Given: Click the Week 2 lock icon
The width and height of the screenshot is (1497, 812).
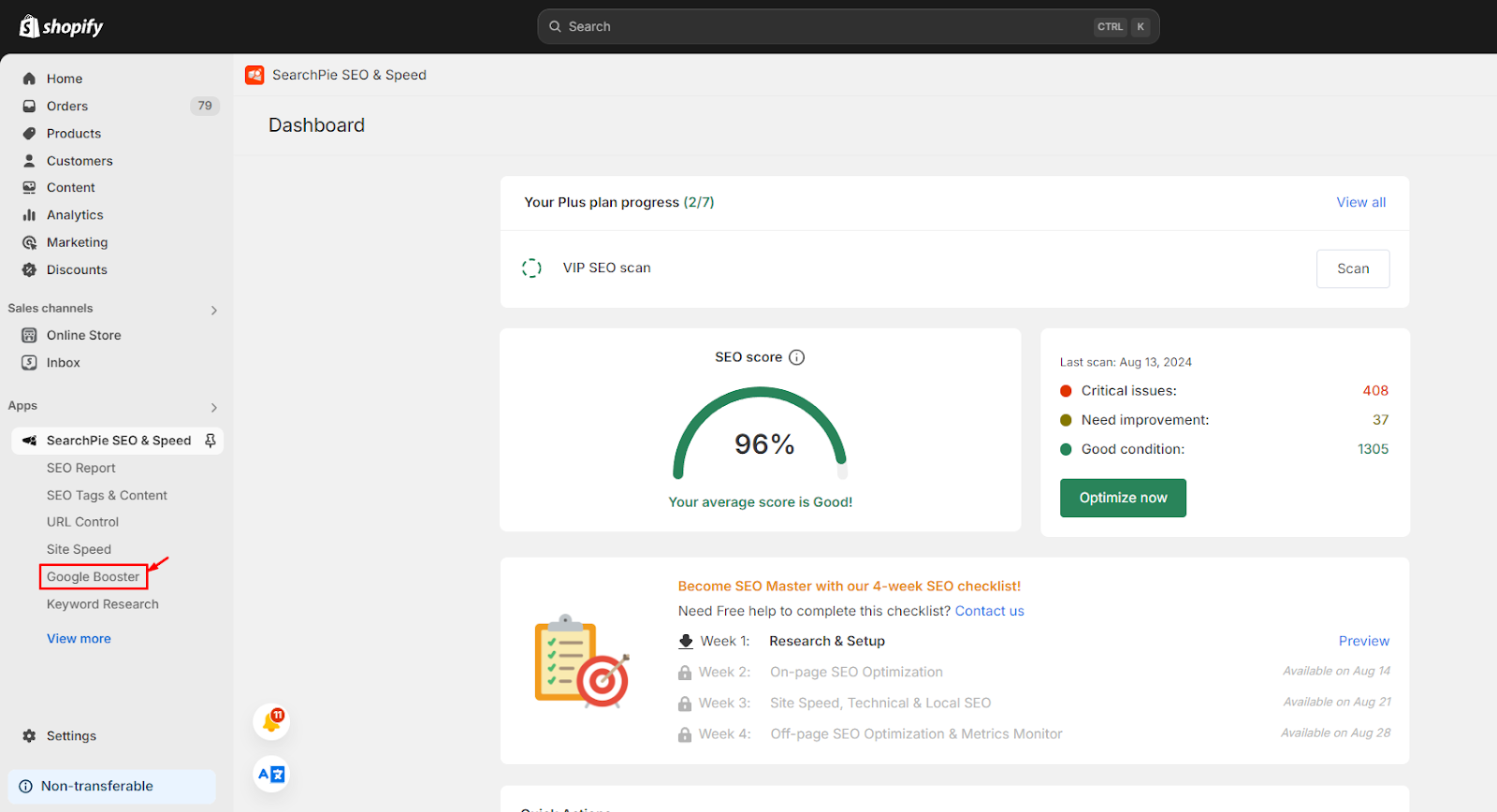Looking at the screenshot, I should (685, 673).
